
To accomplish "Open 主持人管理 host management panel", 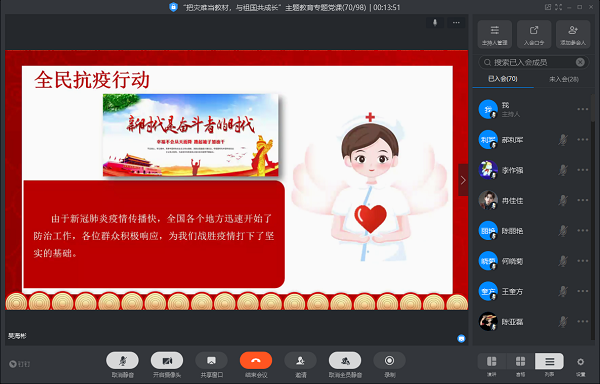I will 495,34.
